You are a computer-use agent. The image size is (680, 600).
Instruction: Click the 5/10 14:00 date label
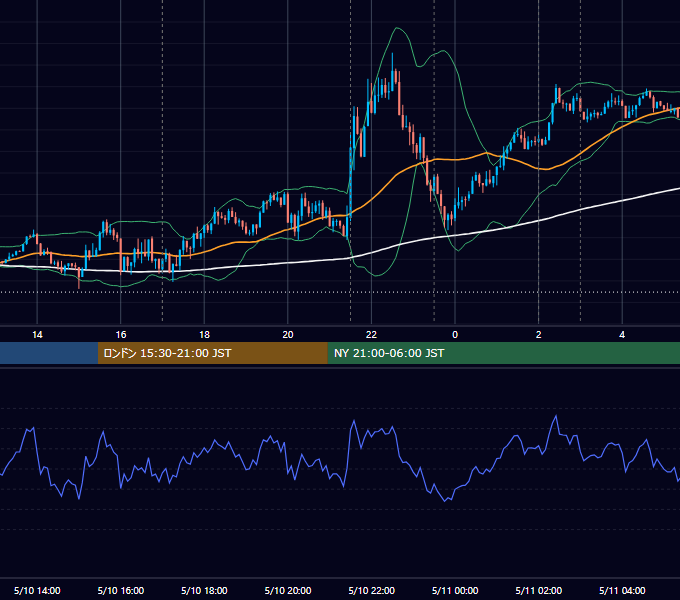click(x=37, y=590)
